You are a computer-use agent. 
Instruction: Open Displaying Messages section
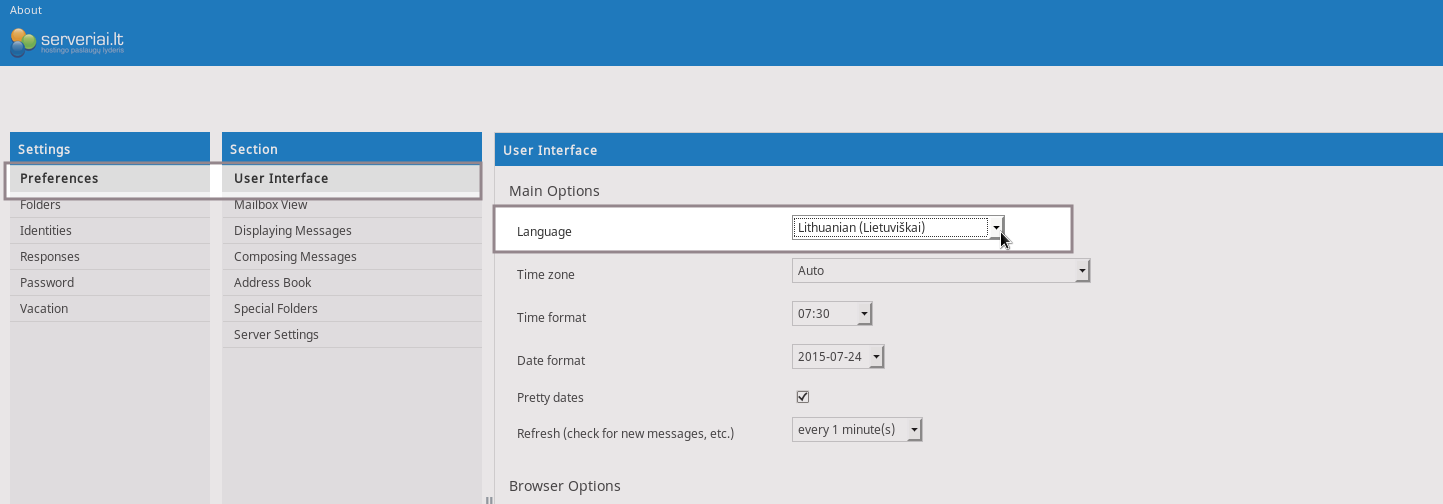(292, 231)
